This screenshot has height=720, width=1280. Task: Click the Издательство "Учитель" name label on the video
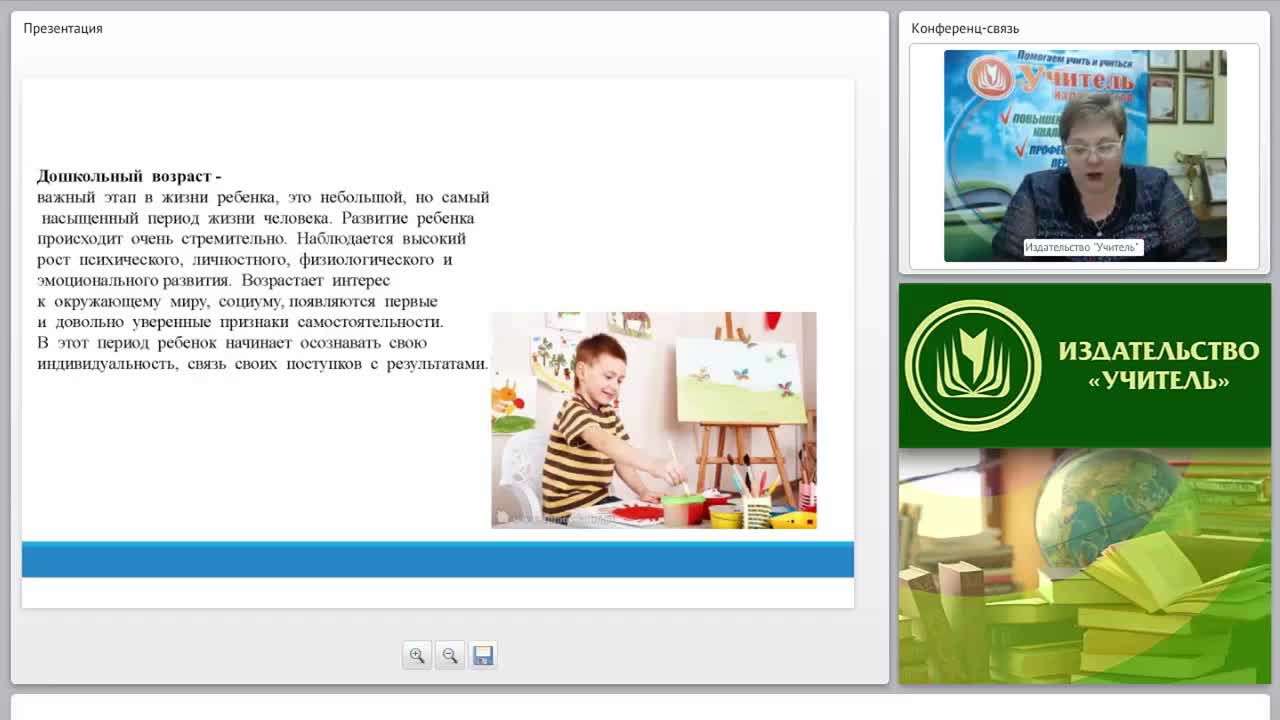pyautogui.click(x=1082, y=247)
